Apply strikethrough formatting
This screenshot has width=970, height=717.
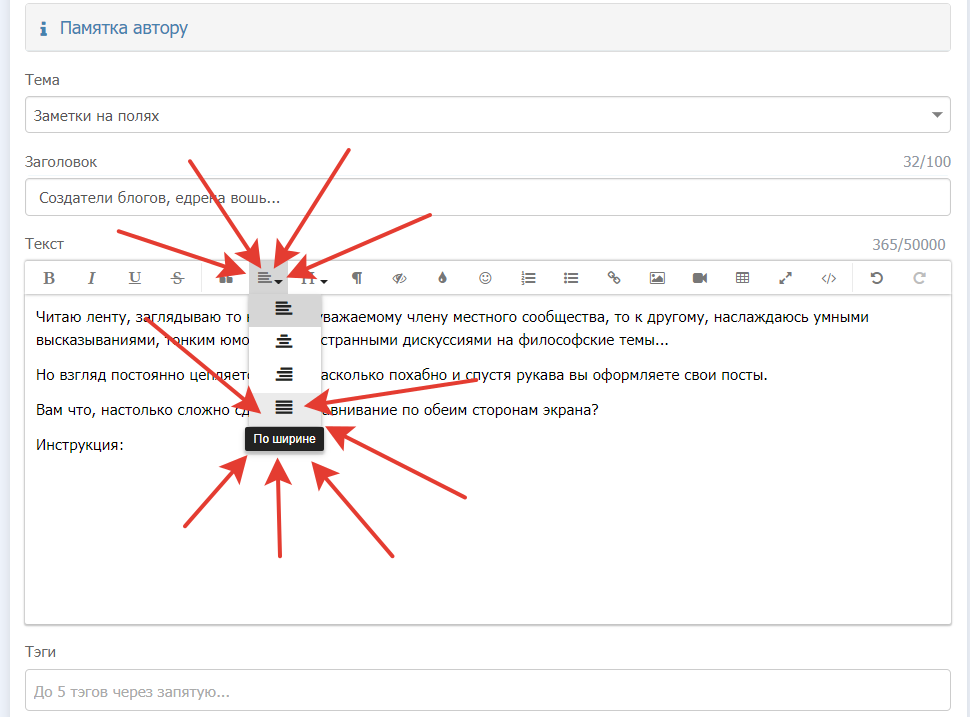tap(177, 278)
